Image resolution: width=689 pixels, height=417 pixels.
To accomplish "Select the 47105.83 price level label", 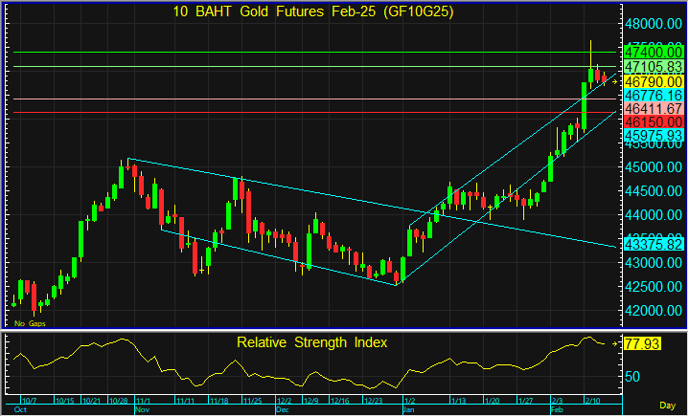I will coord(652,65).
